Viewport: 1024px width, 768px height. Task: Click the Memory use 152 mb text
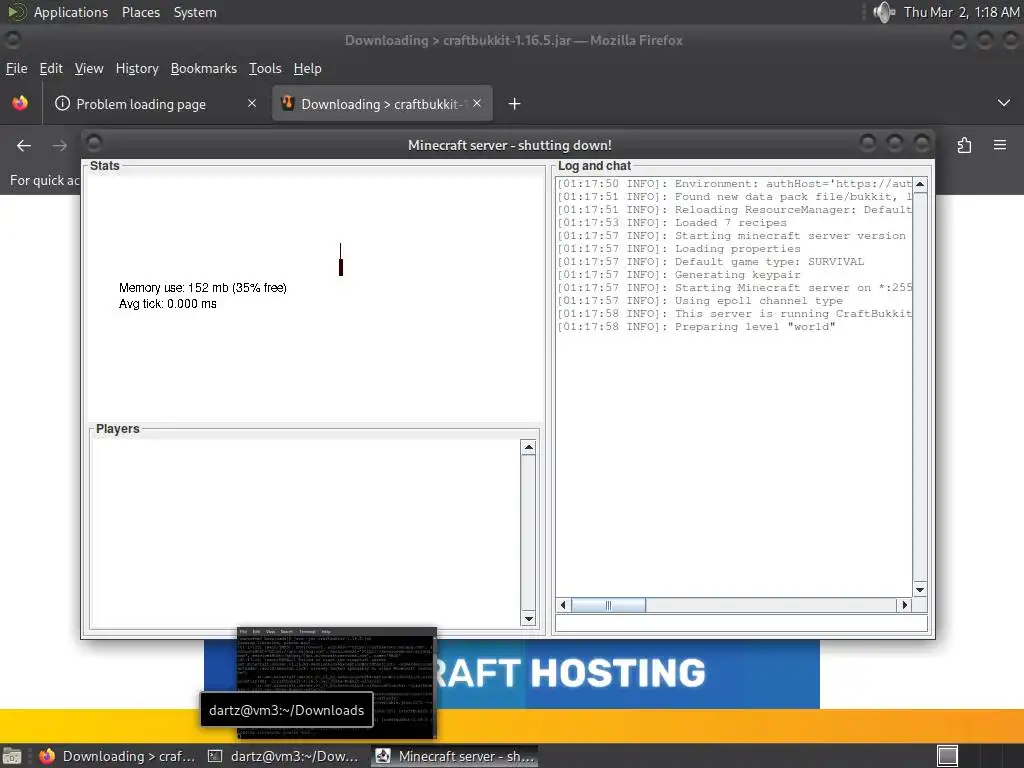(202, 288)
